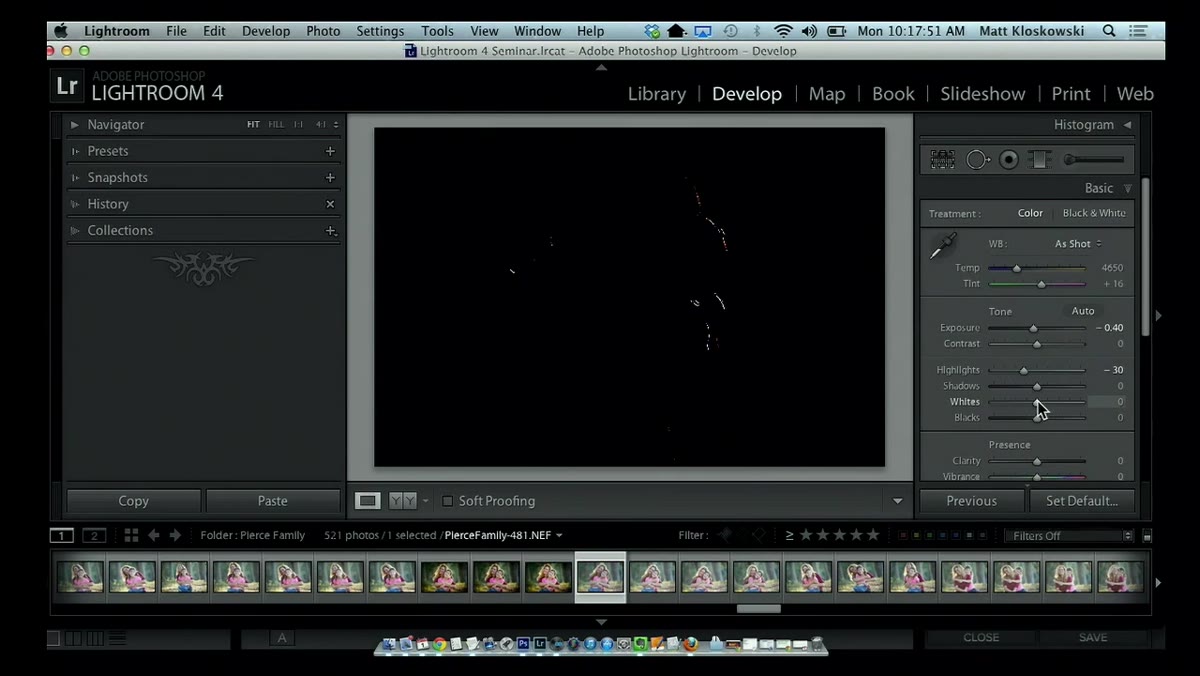1200x676 pixels.
Task: Go forward with the filmstrip right arrow
Action: click(x=175, y=535)
